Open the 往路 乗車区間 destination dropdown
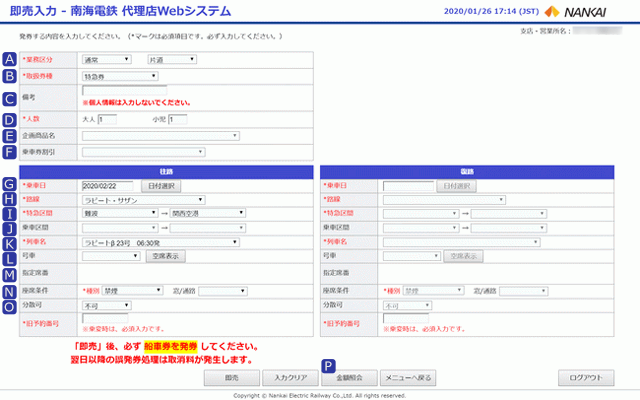 coord(208,228)
